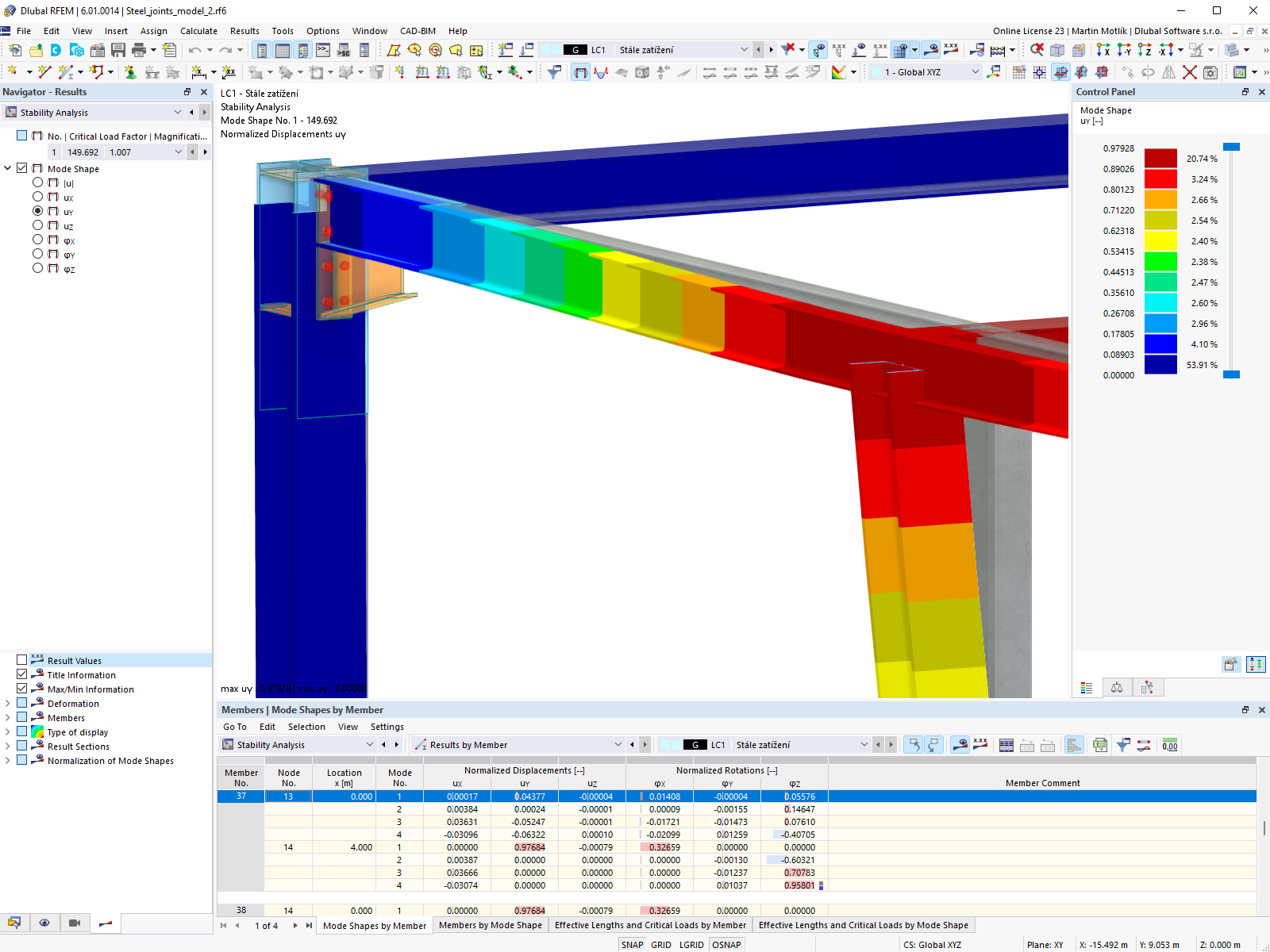Enable the uX radio button in Mode Shape
This screenshot has width=1270, height=952.
37,197
